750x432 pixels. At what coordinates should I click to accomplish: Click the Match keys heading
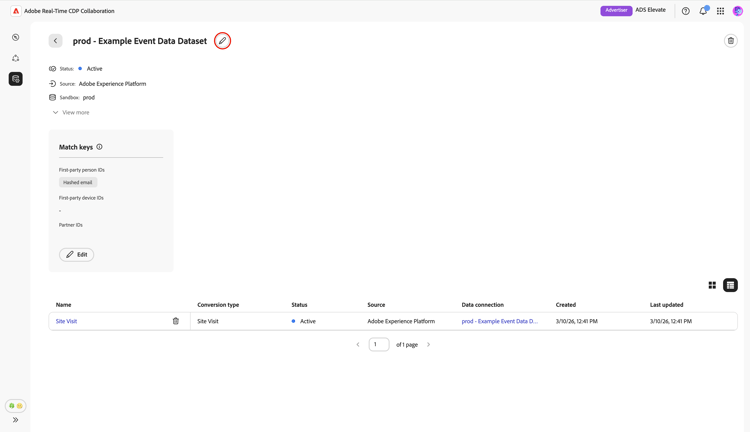pos(76,147)
